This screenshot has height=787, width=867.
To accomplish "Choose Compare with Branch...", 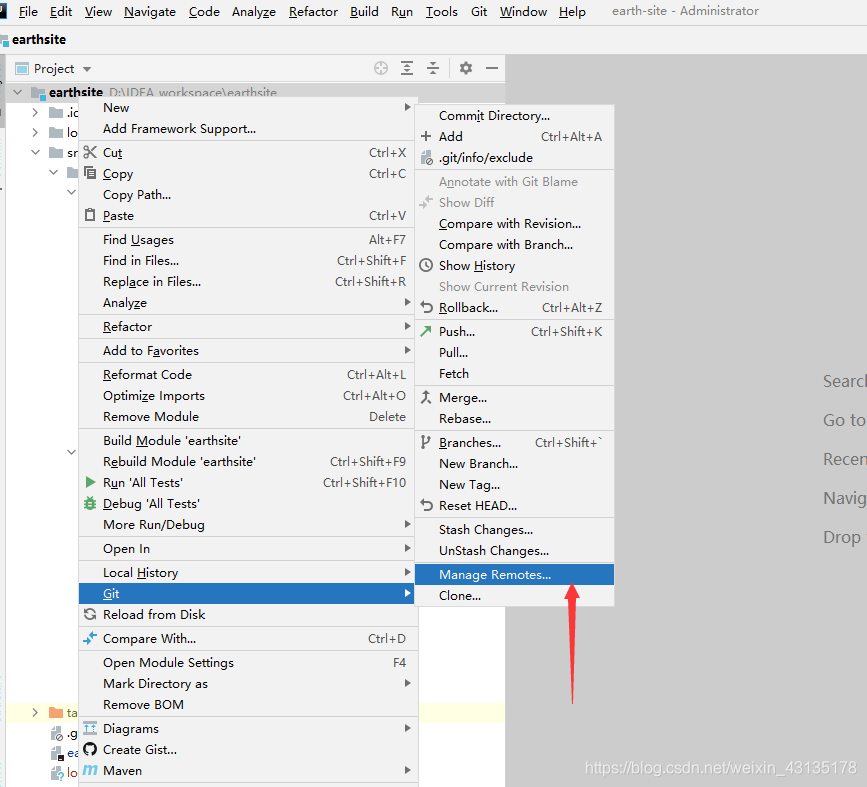I will tap(514, 244).
